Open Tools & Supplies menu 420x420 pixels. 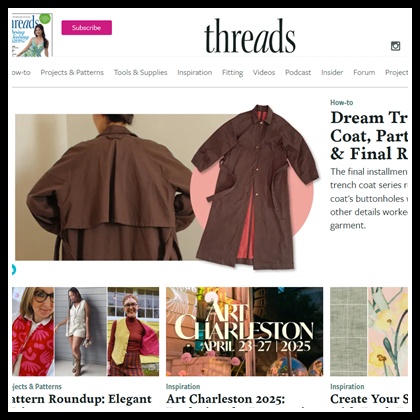(140, 72)
